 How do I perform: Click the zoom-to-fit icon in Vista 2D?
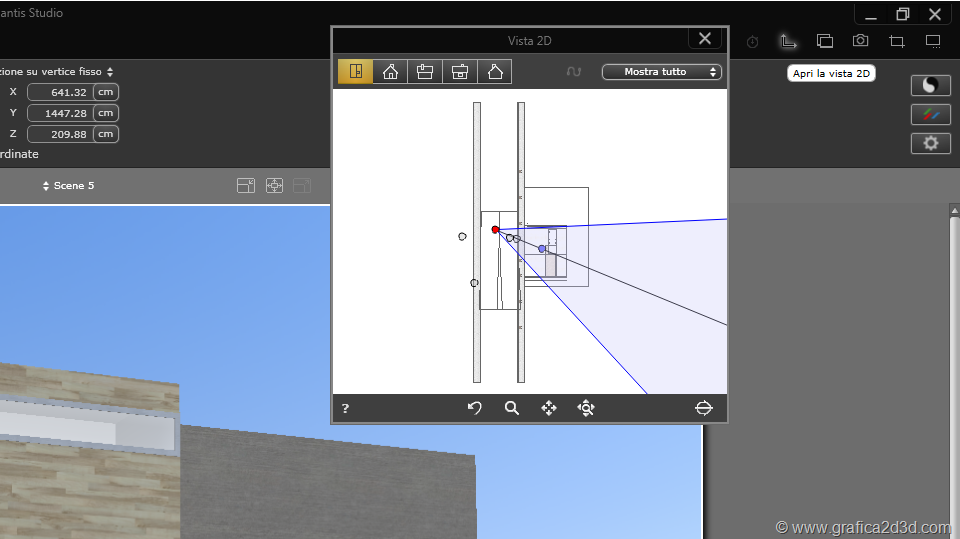586,408
